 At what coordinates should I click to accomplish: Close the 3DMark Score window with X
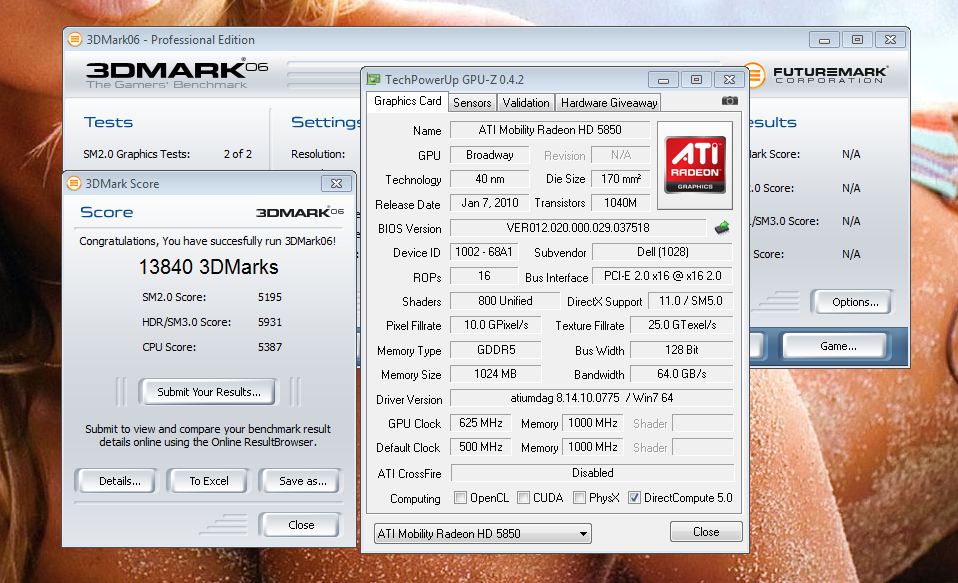336,183
